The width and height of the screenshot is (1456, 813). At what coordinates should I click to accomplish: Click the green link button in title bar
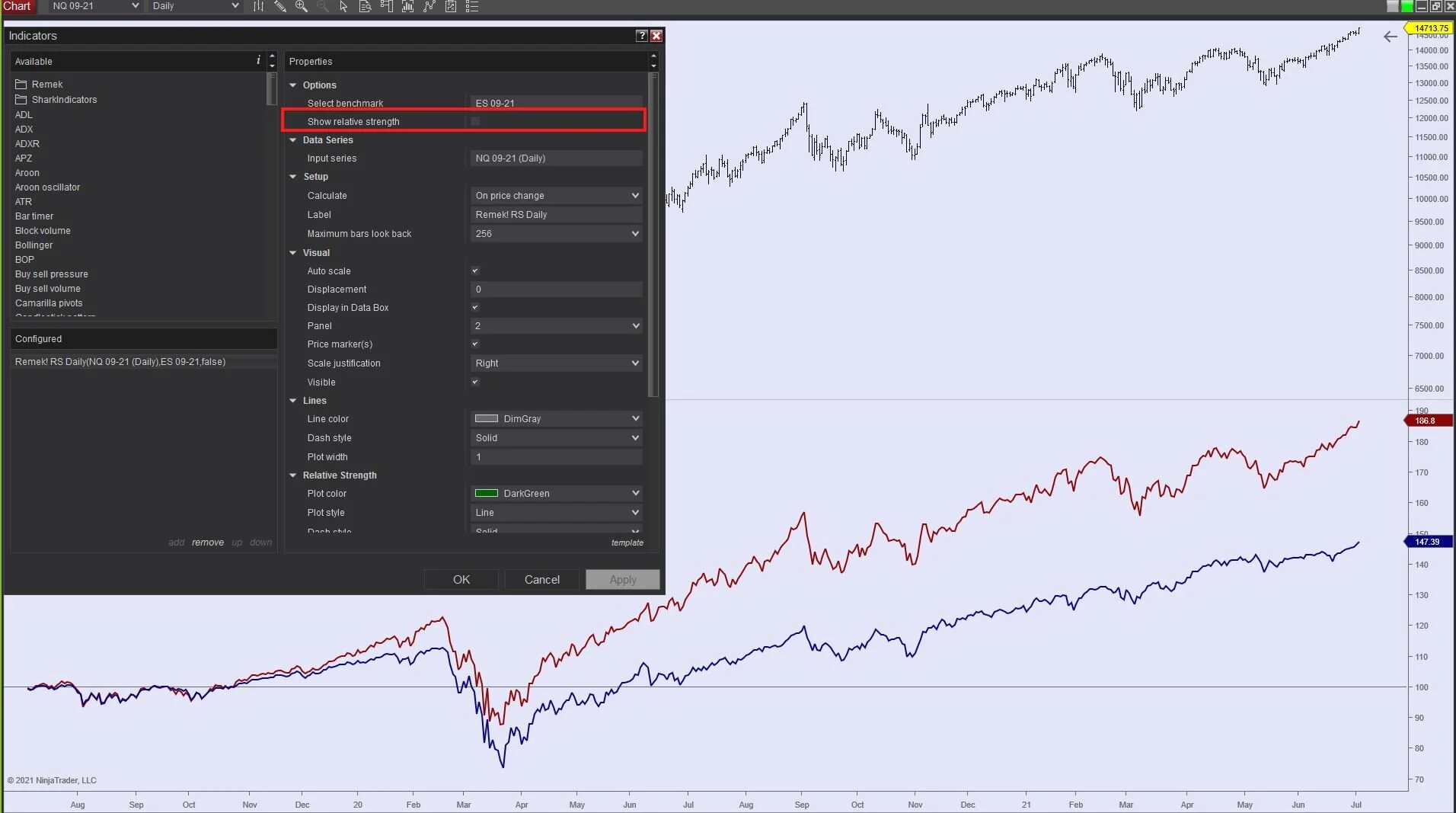[x=1407, y=6]
